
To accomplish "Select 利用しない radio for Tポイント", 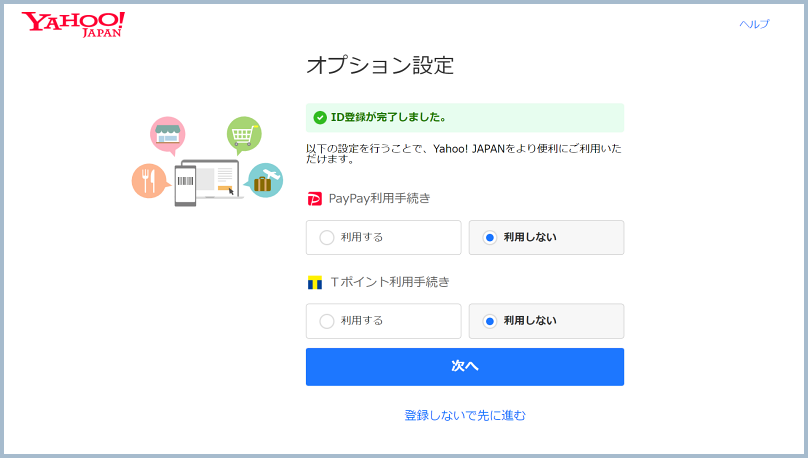I will tap(546, 321).
